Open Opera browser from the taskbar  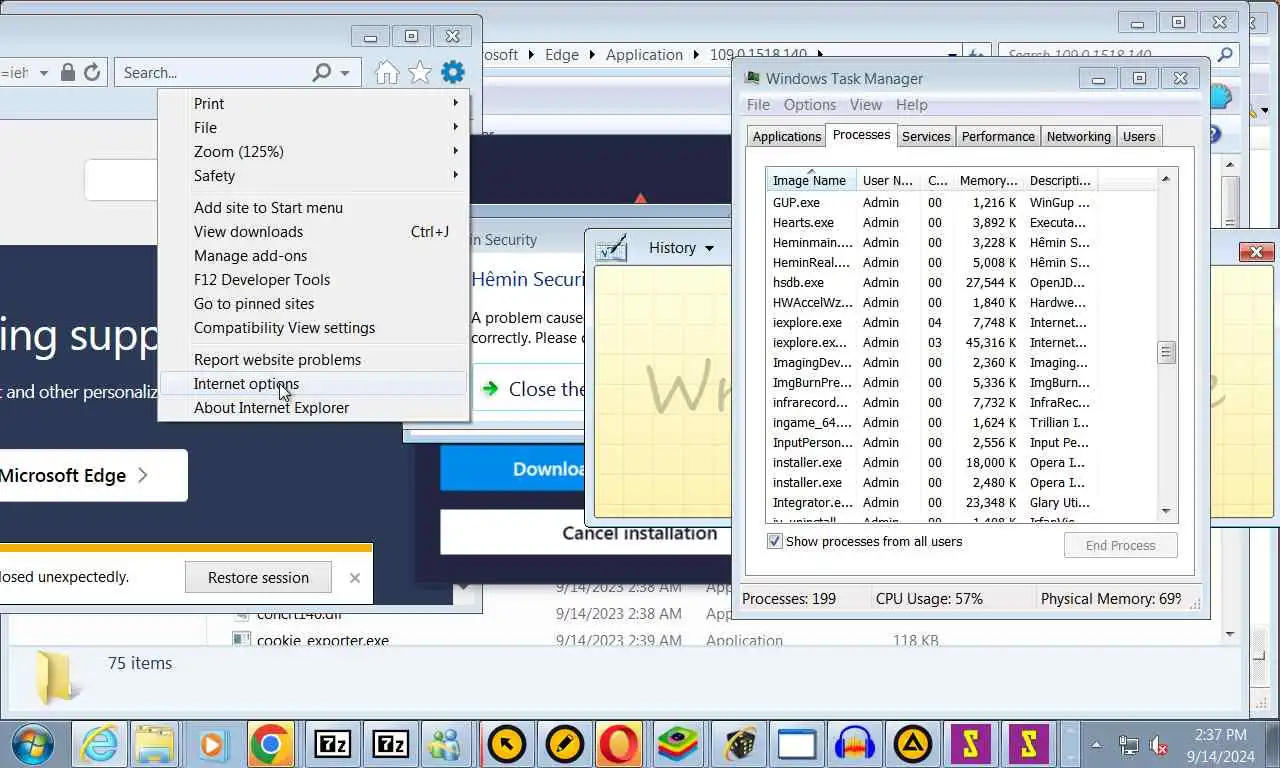click(619, 744)
